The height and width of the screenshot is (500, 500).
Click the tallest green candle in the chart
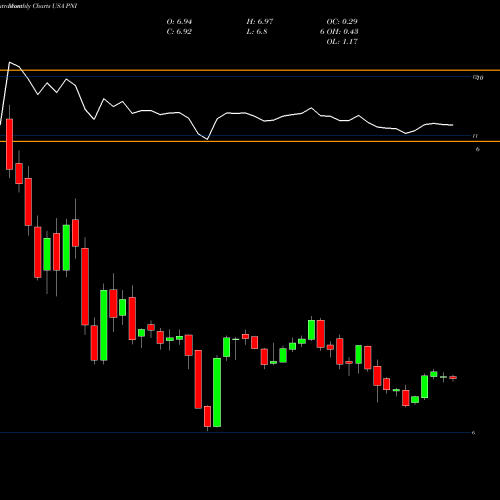(104, 325)
